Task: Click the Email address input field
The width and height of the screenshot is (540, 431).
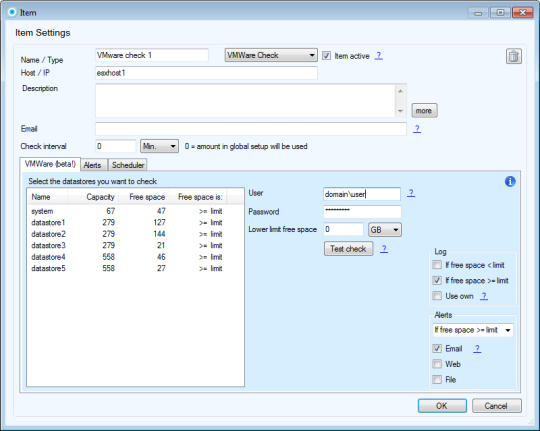Action: tap(251, 129)
